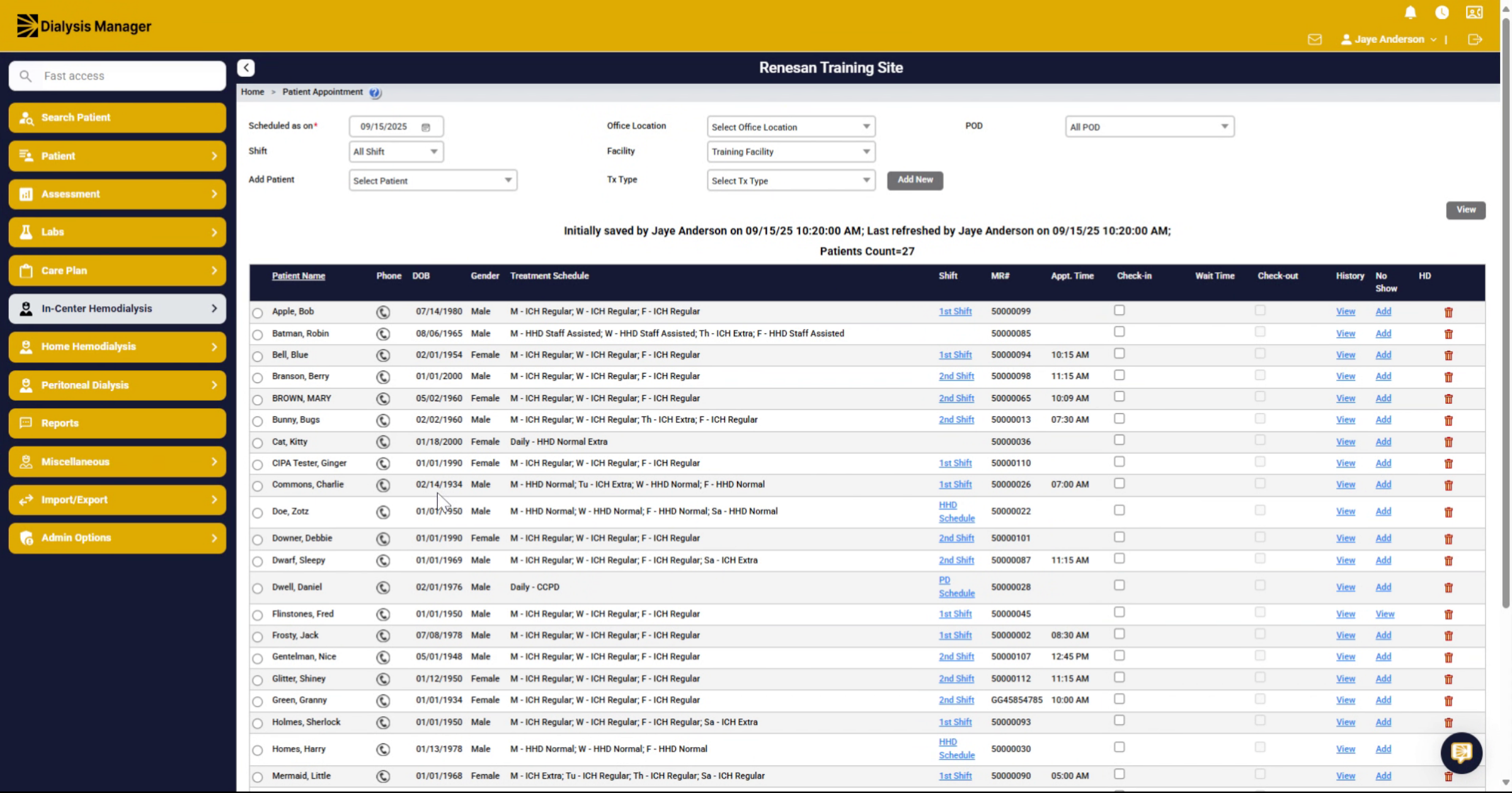Open the Select Tx Type dropdown

tap(791, 181)
